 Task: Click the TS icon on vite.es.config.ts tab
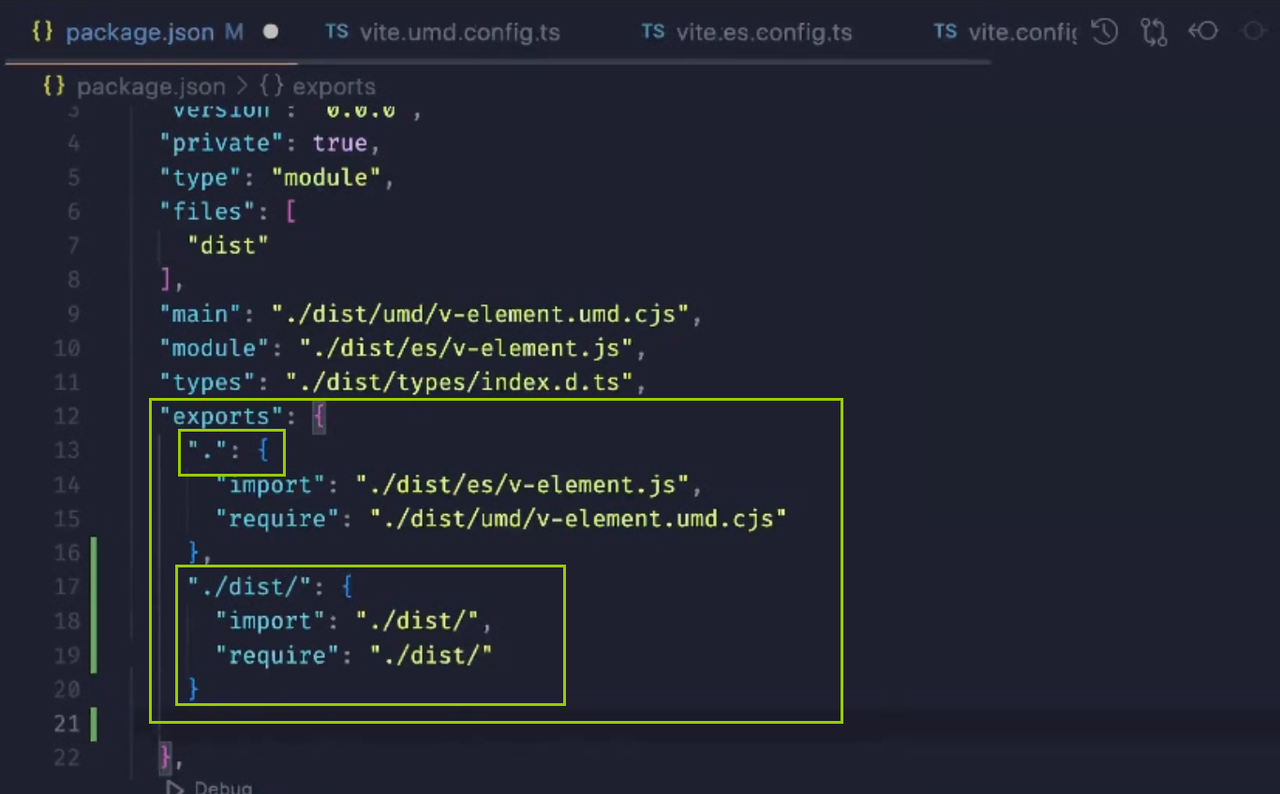651,32
